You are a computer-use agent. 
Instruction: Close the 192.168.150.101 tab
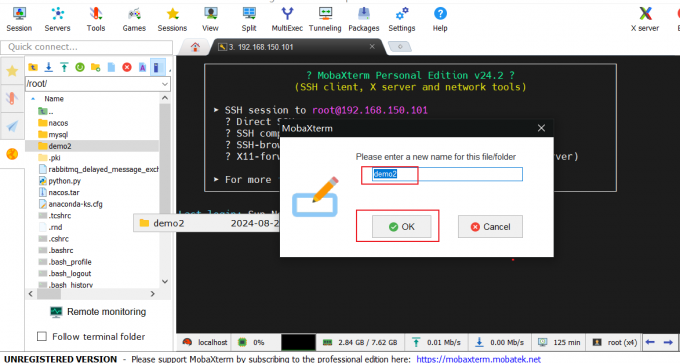(372, 46)
